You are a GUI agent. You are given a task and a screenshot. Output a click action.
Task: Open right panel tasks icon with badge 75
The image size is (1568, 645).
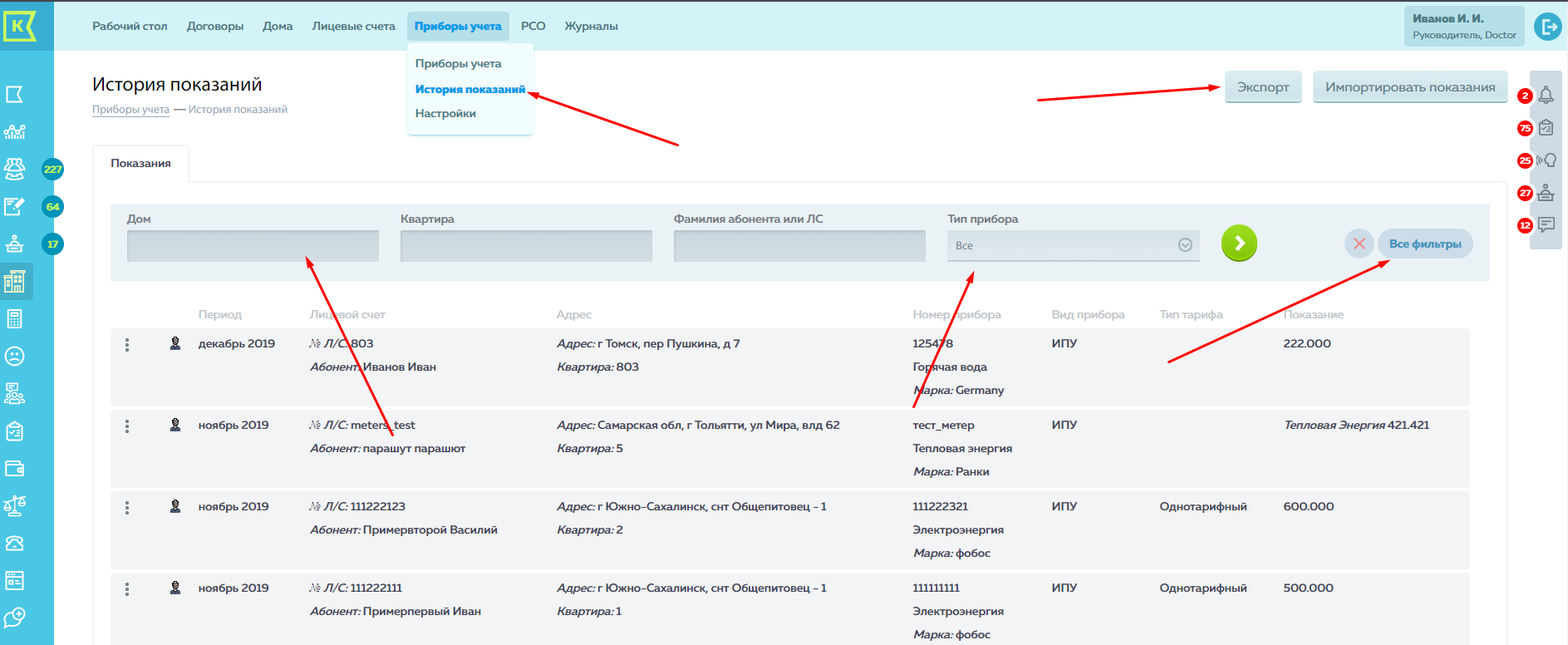click(x=1546, y=128)
